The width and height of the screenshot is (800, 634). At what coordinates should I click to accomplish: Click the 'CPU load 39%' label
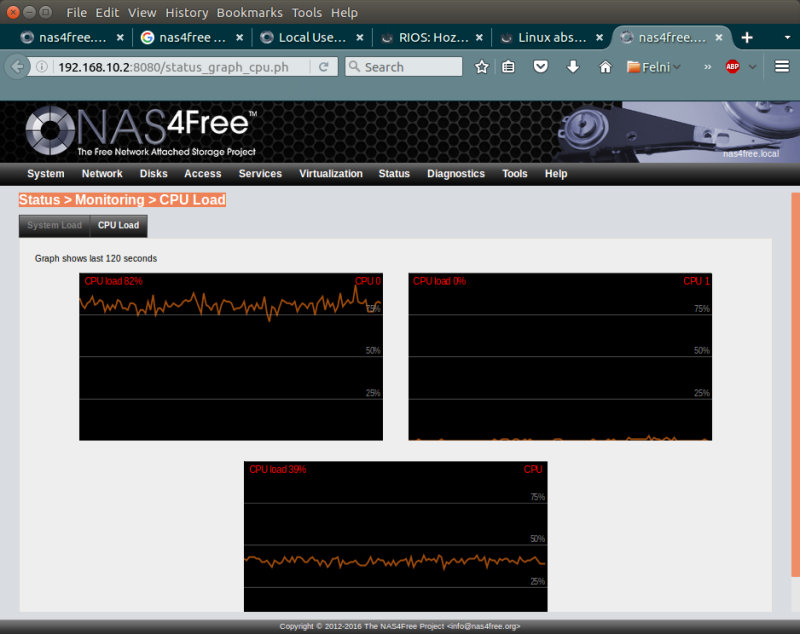coord(278,469)
